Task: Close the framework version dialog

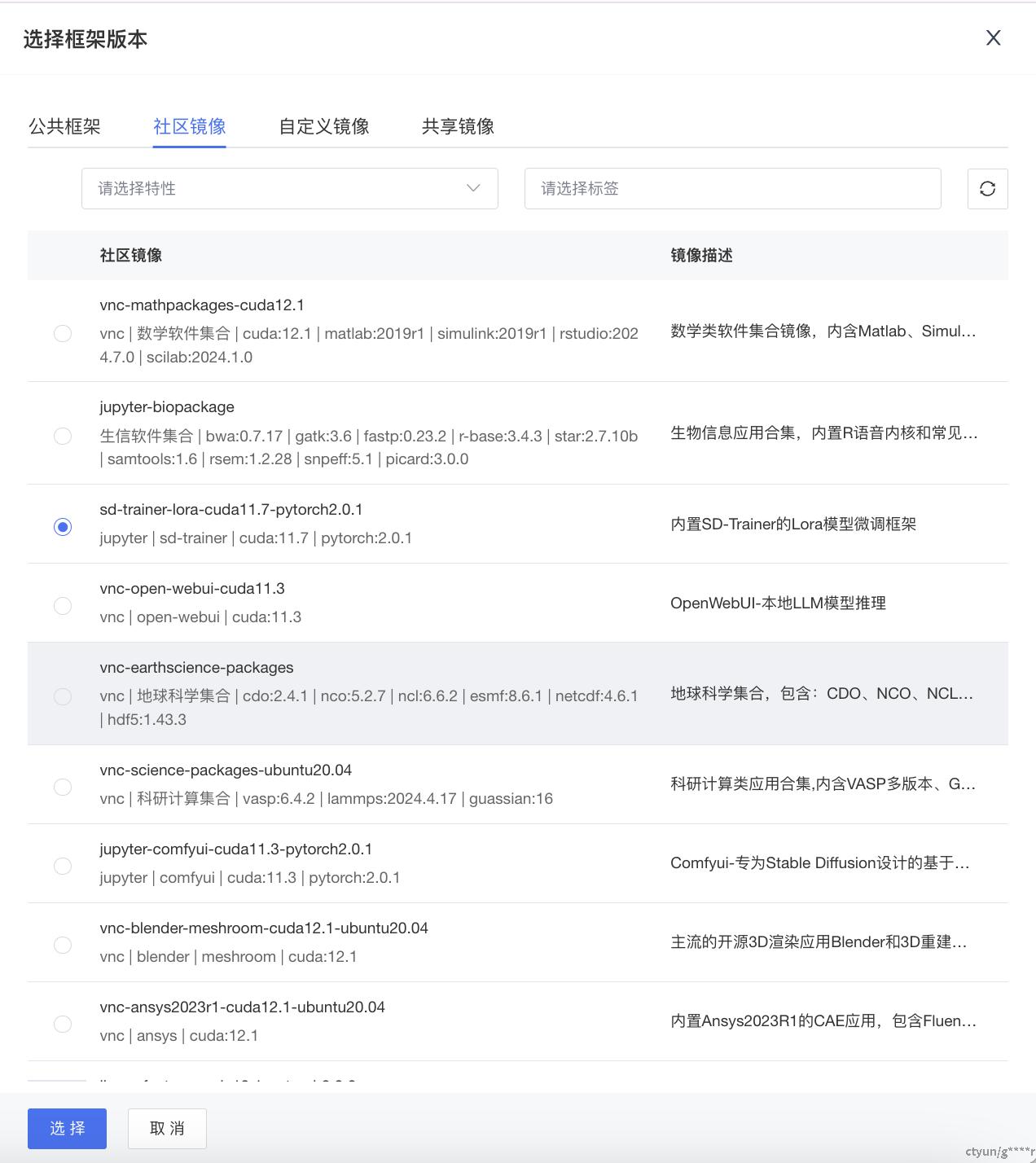Action: (x=993, y=38)
